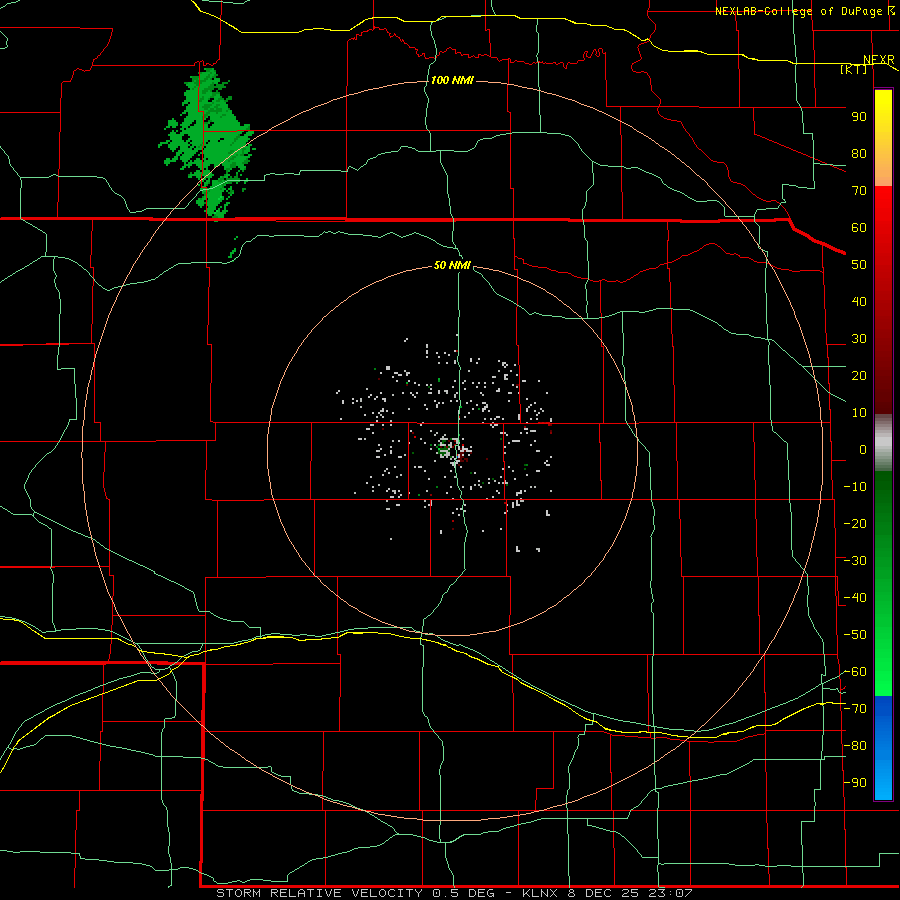Click the "[KT]" units label
The height and width of the screenshot is (900, 900).
click(x=854, y=69)
